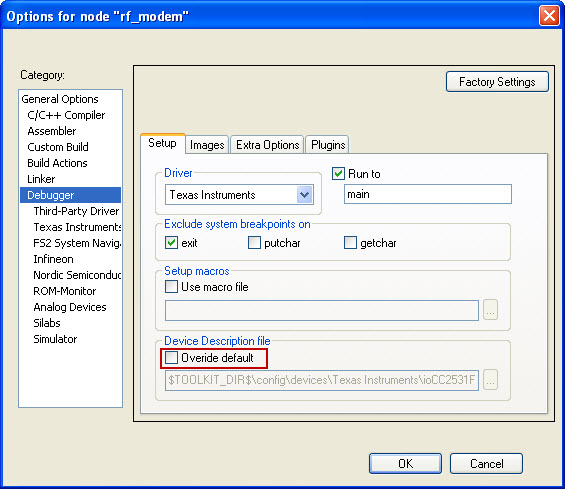Browse for device description file button
Viewport: 565px width, 489px height.
[490, 380]
